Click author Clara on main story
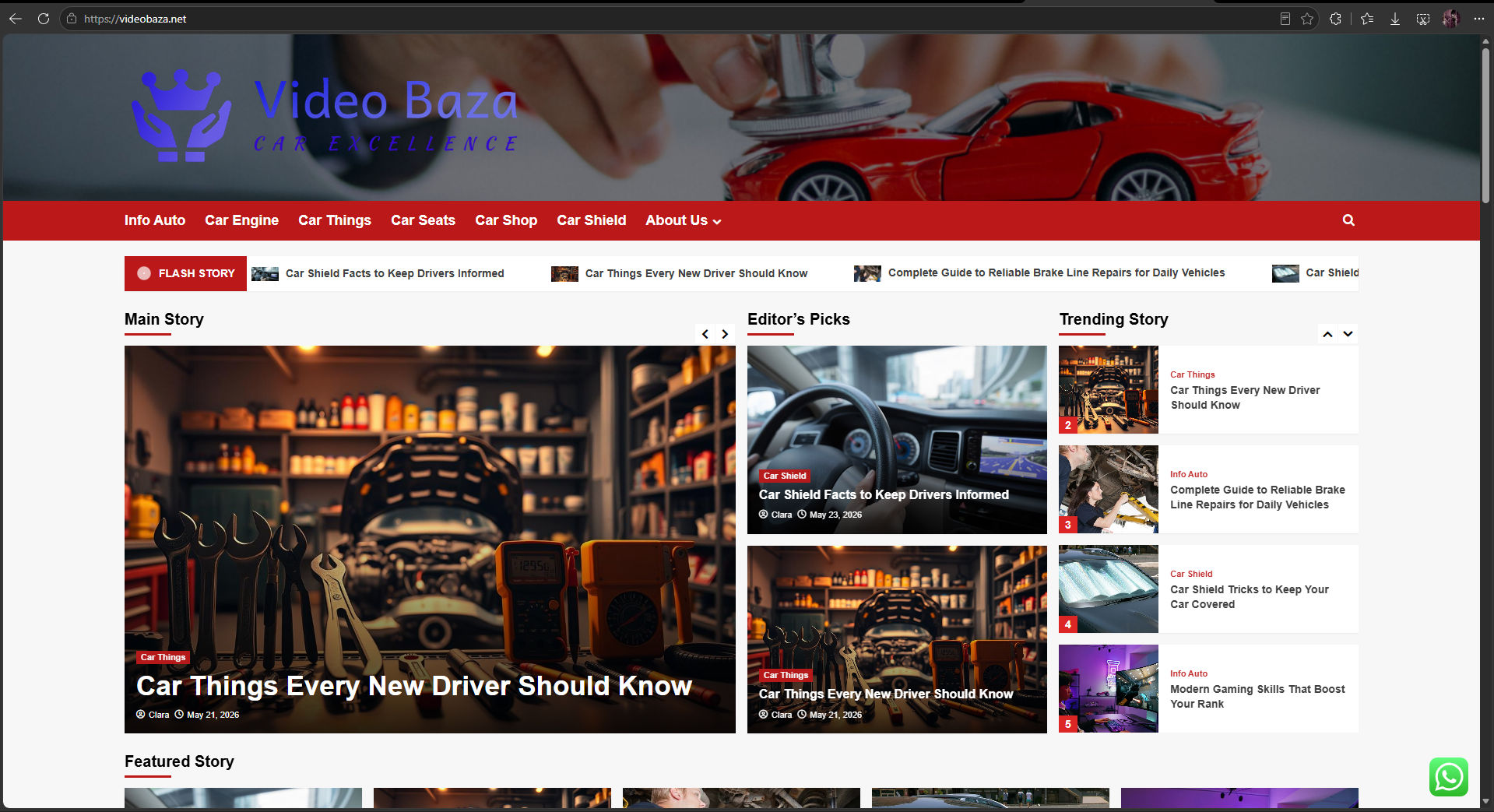 tap(159, 715)
